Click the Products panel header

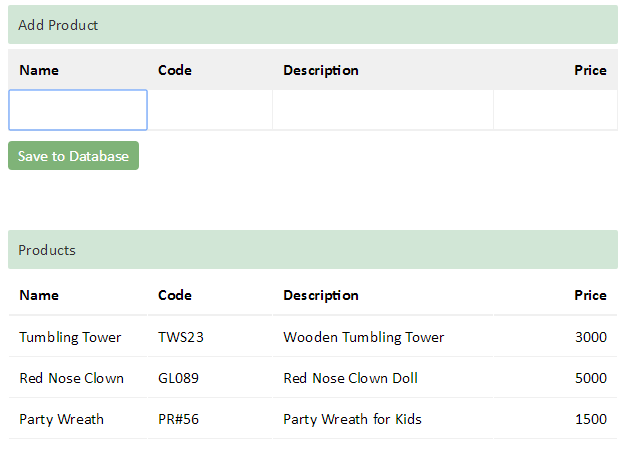coord(313,249)
